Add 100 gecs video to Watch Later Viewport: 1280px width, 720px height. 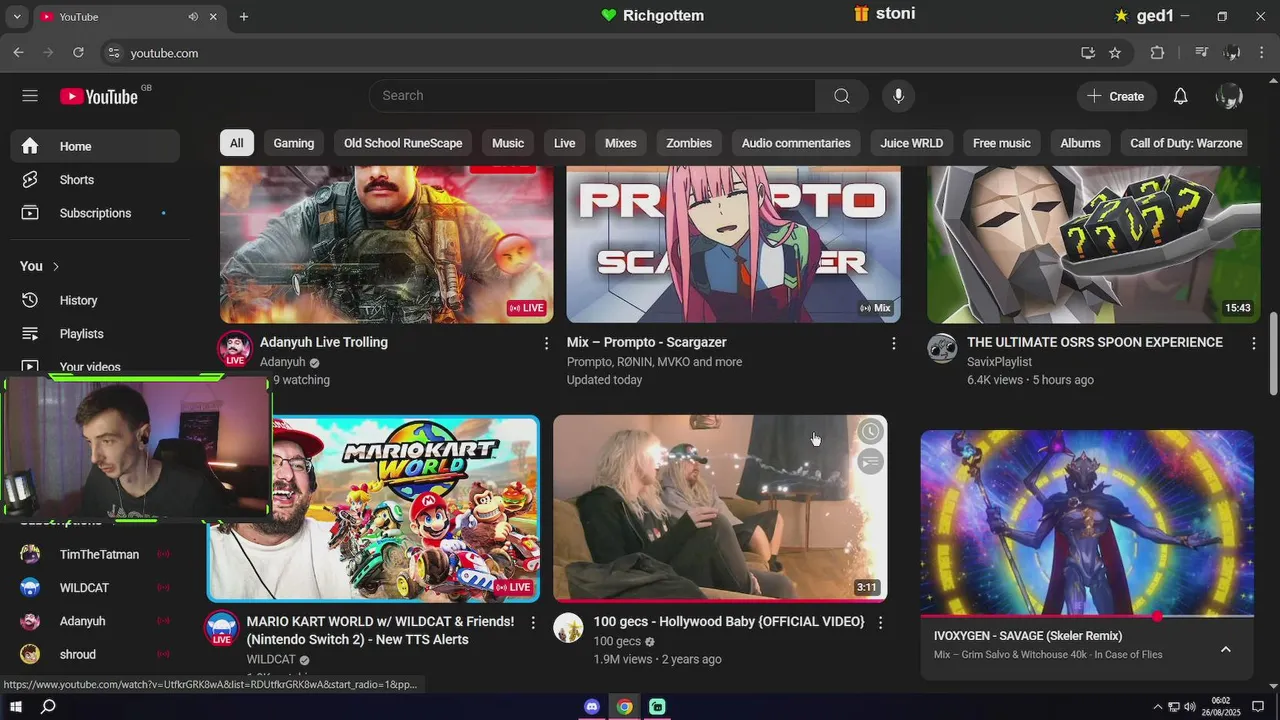[871, 432]
